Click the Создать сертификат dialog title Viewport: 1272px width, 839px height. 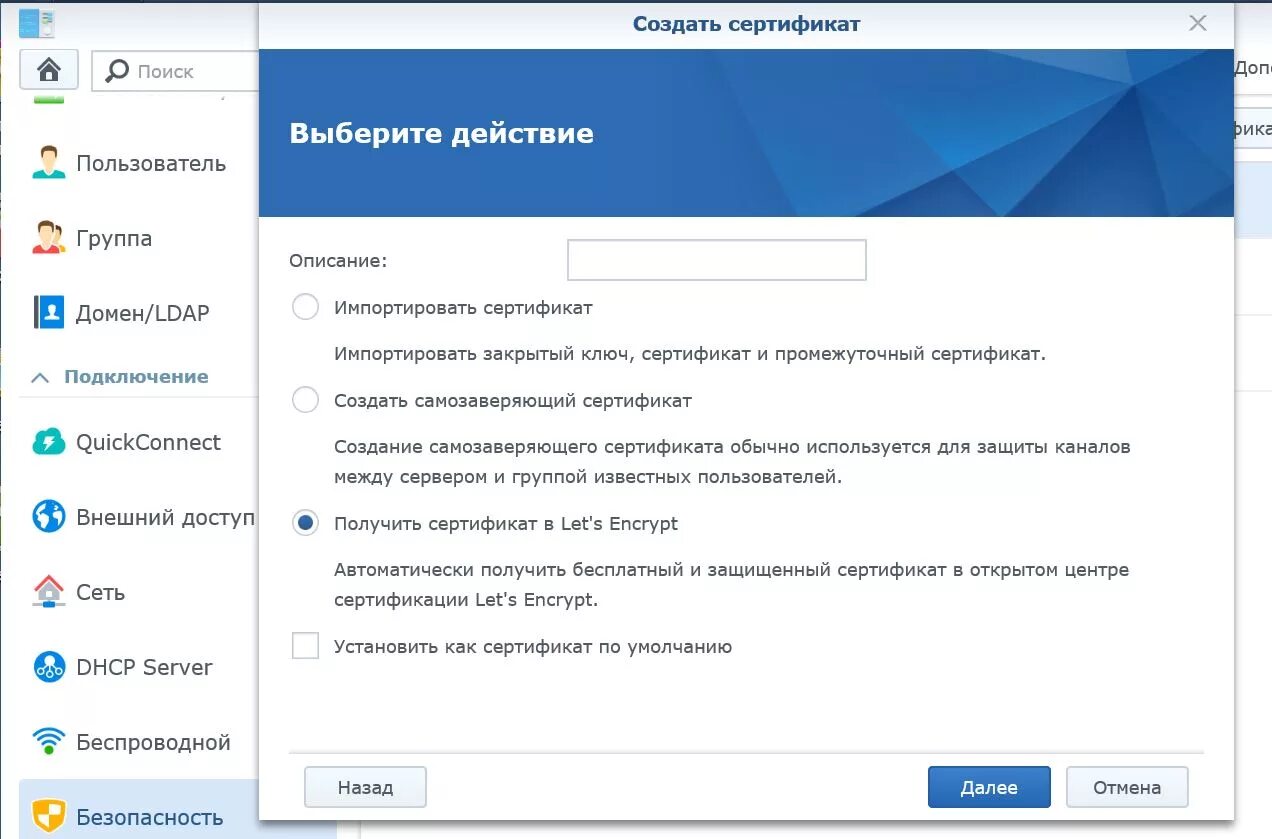(x=746, y=23)
